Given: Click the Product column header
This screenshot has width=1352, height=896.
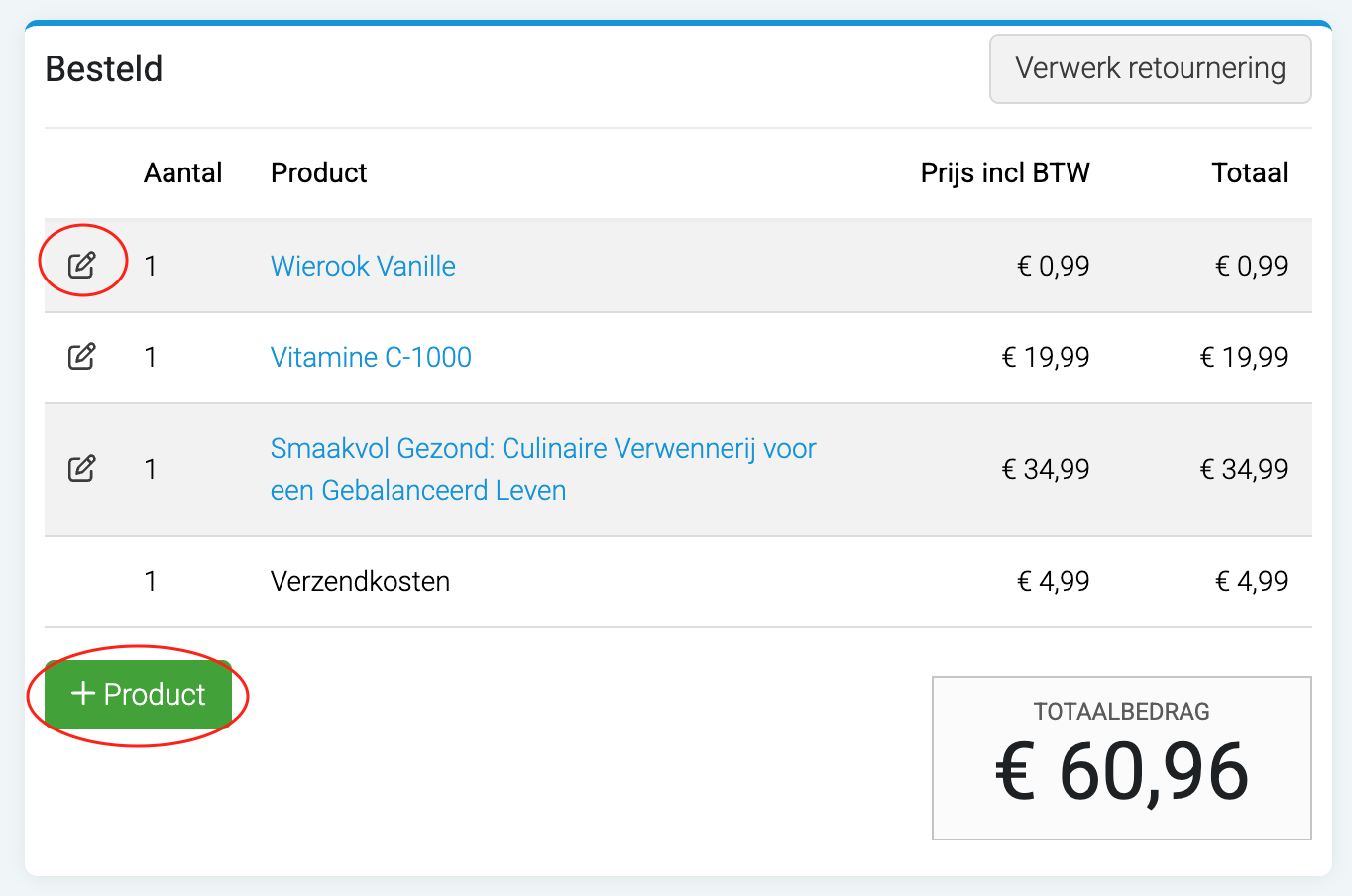Looking at the screenshot, I should point(318,172).
